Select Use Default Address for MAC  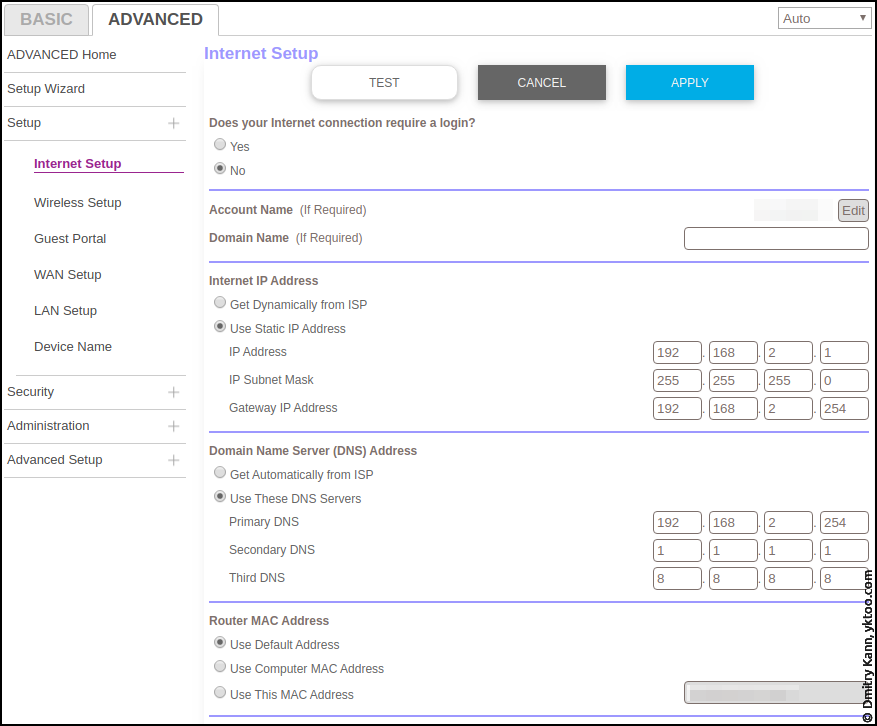tap(220, 643)
